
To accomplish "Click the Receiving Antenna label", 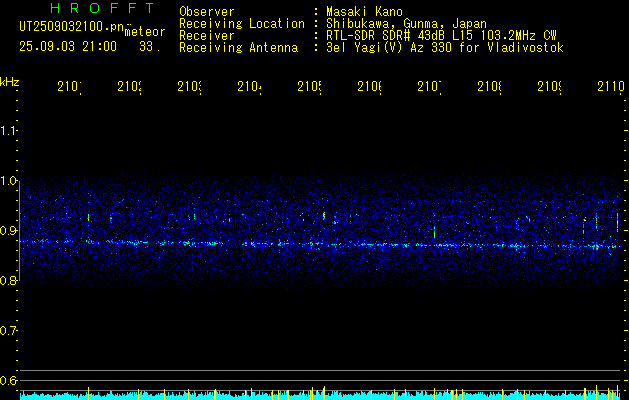I will pyautogui.click(x=238, y=48).
